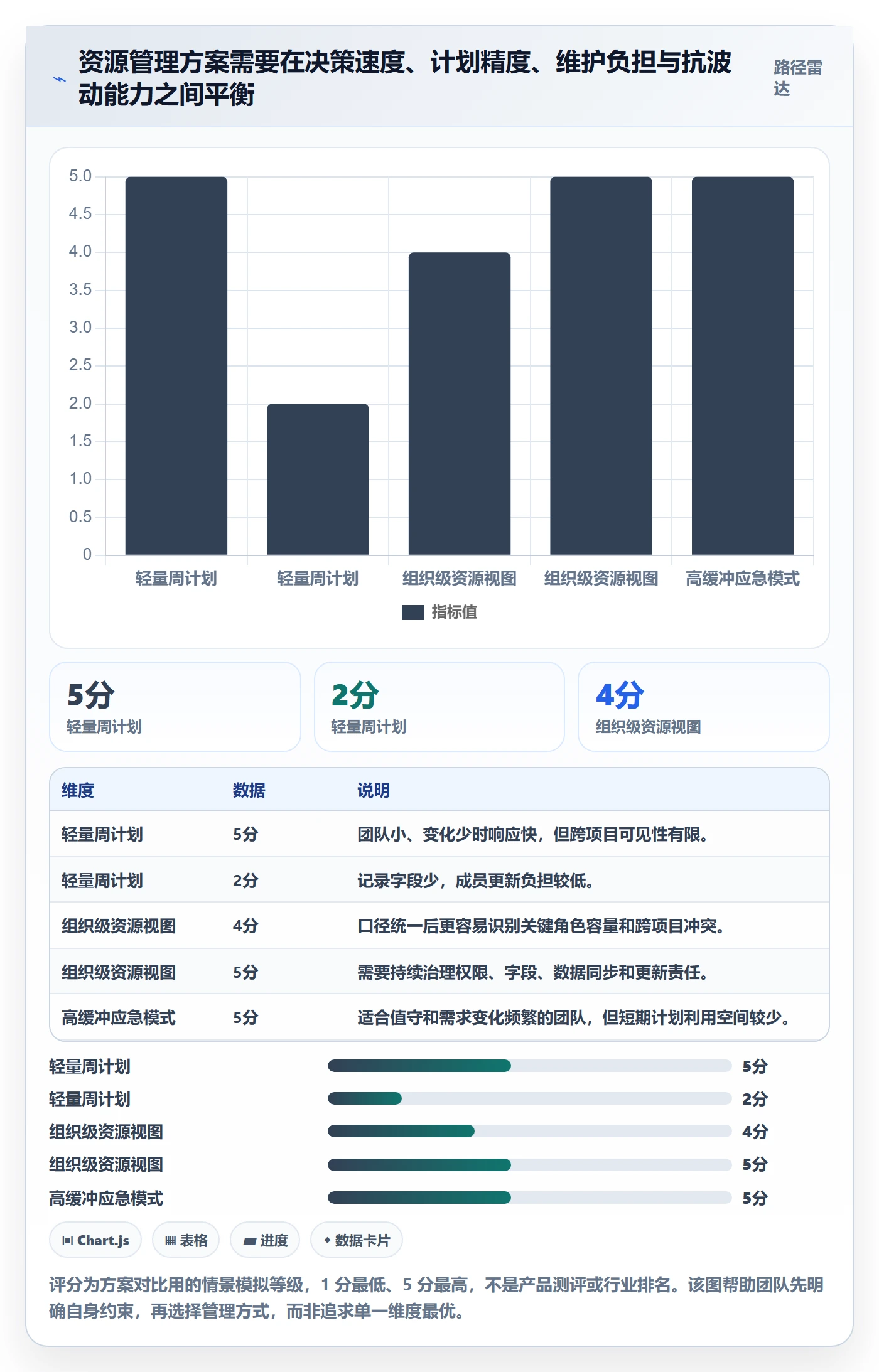This screenshot has width=879, height=1372.
Task: Select the 组织级资源视图 chart bar at 4.0
Action: tap(460, 404)
